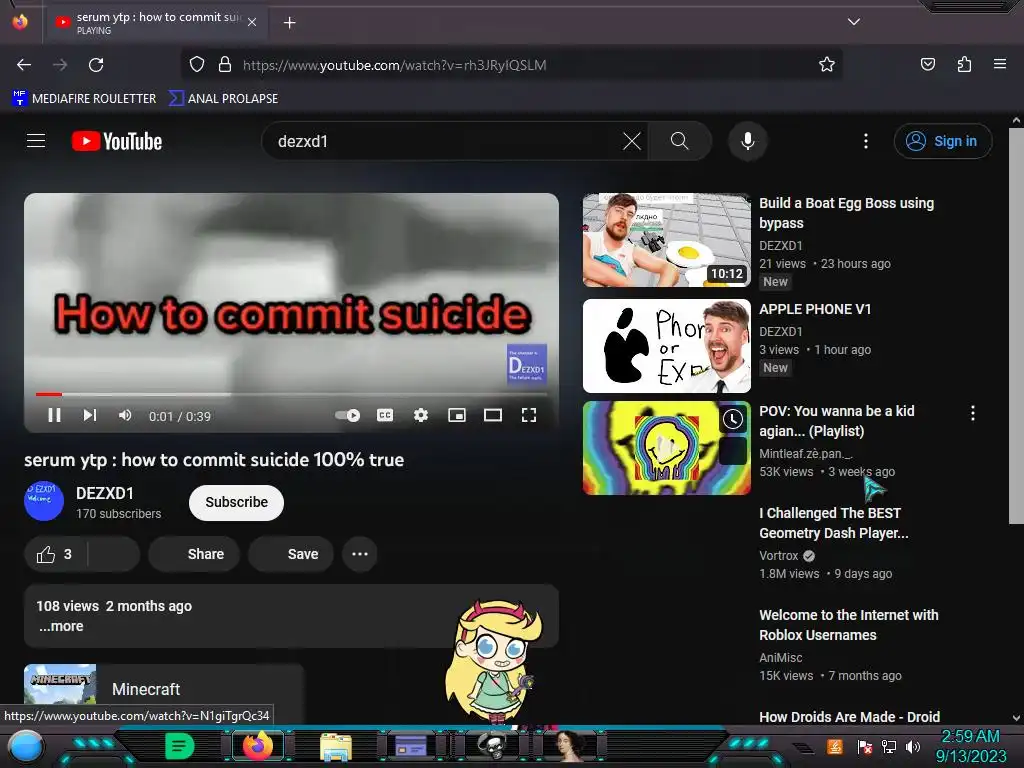The image size is (1024, 768).
Task: Toggle the autoplay switch in player
Action: click(x=347, y=415)
